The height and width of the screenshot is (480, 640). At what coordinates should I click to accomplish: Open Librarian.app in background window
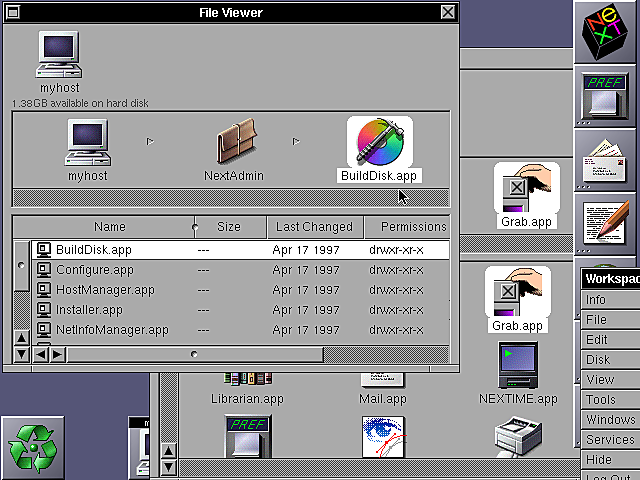[247, 380]
